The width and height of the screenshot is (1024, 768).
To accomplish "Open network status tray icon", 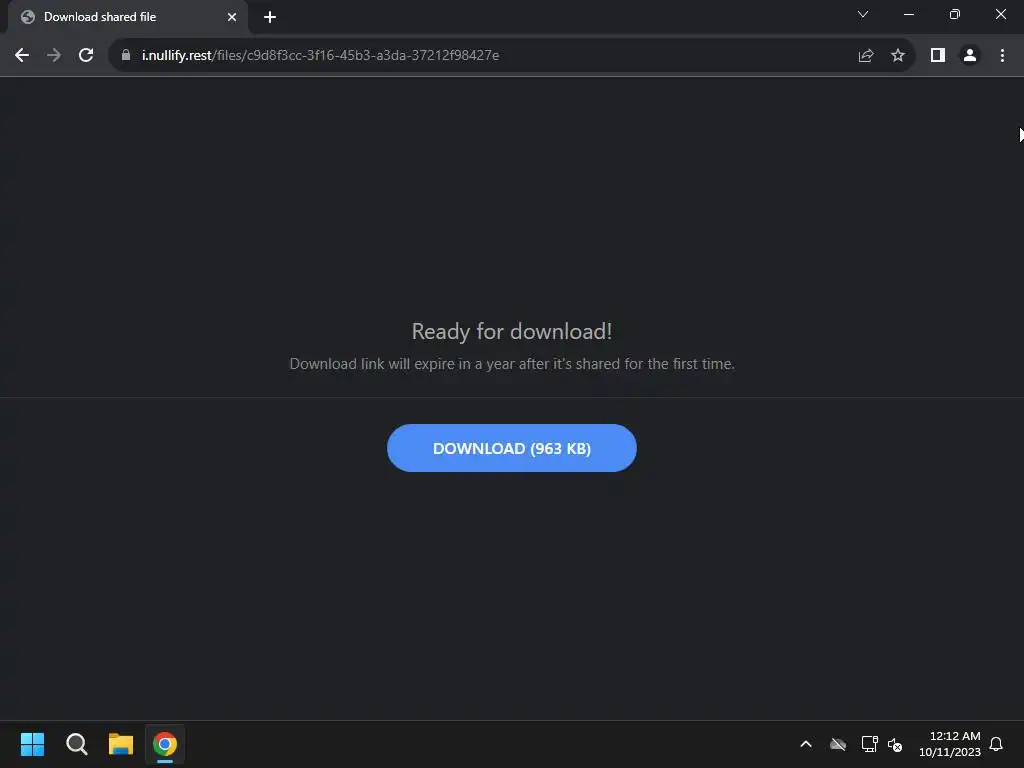I will 869,744.
